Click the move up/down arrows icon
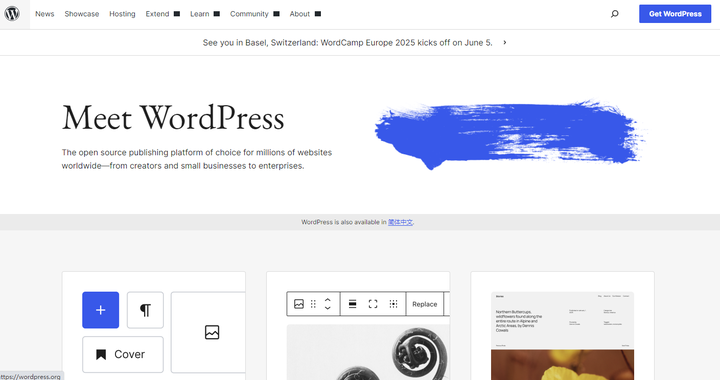Viewport: 720px width, 380px height. (x=328, y=304)
